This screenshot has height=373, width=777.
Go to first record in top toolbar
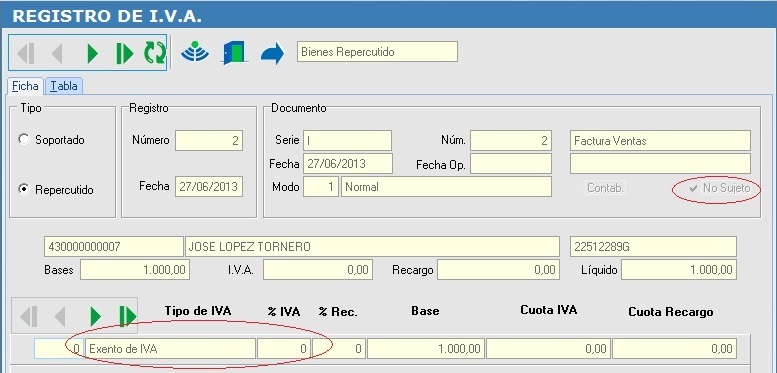(26, 53)
